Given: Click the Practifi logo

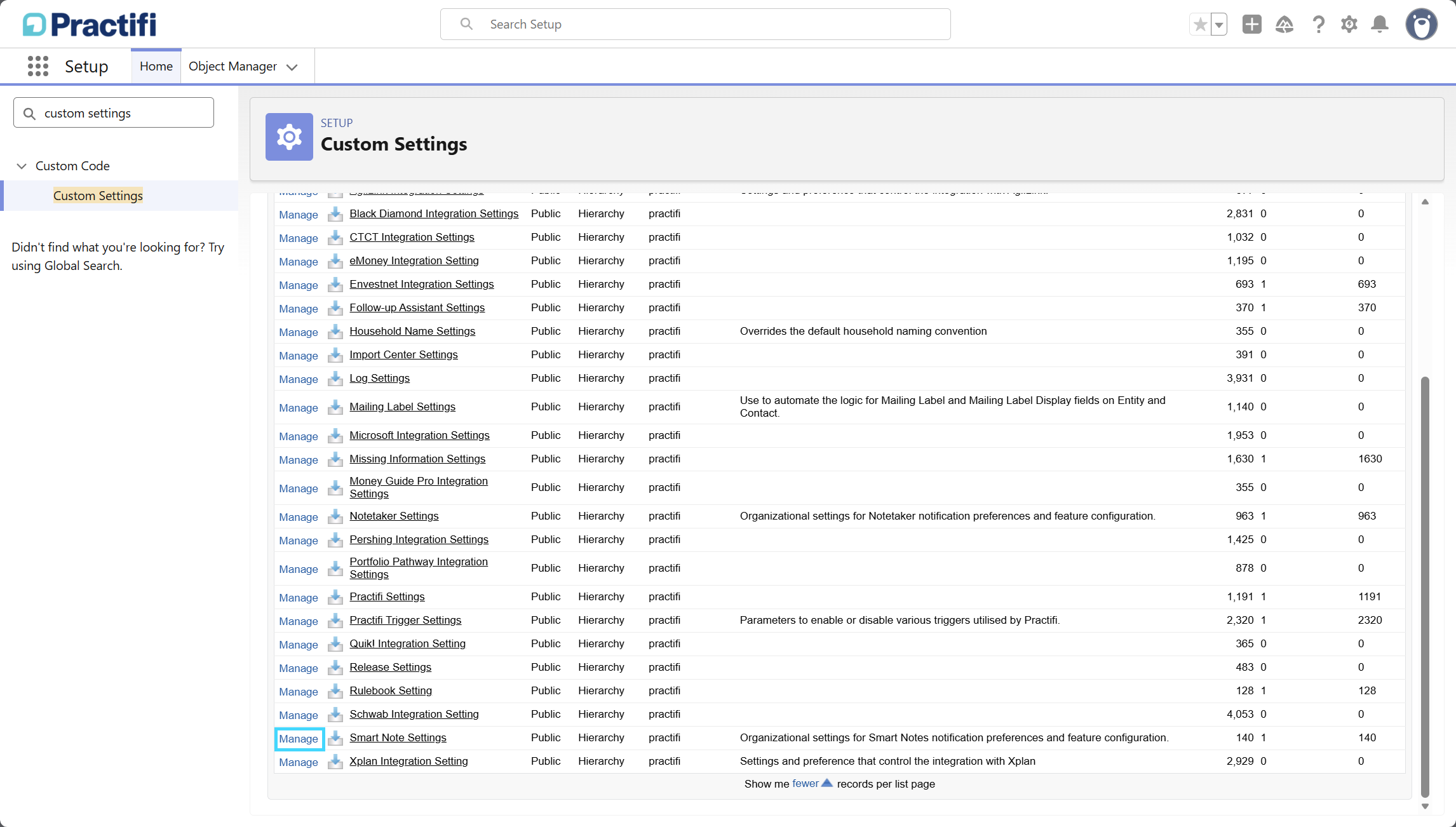Looking at the screenshot, I should (x=90, y=25).
